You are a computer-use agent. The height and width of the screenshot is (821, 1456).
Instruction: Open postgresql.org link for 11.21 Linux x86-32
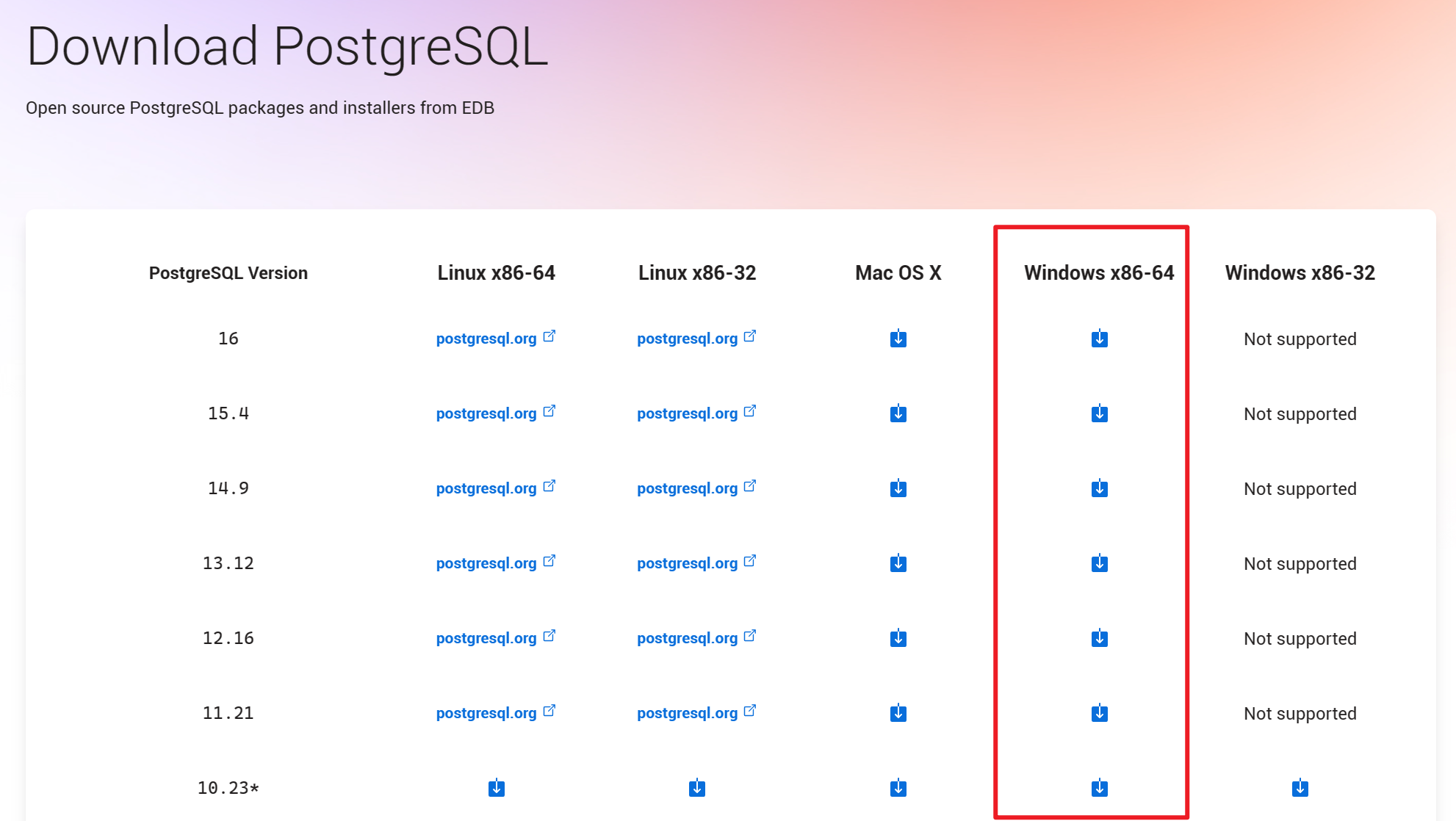[687, 713]
